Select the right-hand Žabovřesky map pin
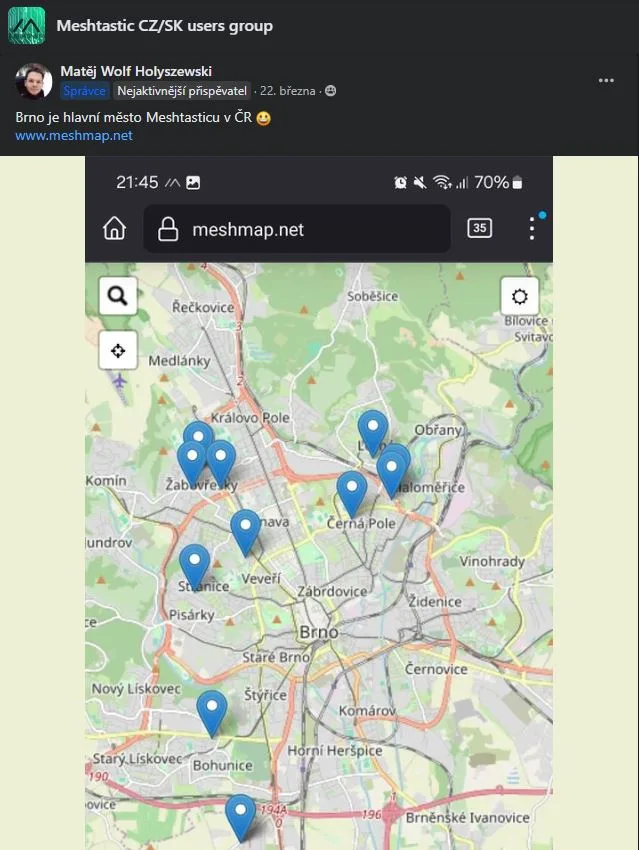 click(221, 461)
